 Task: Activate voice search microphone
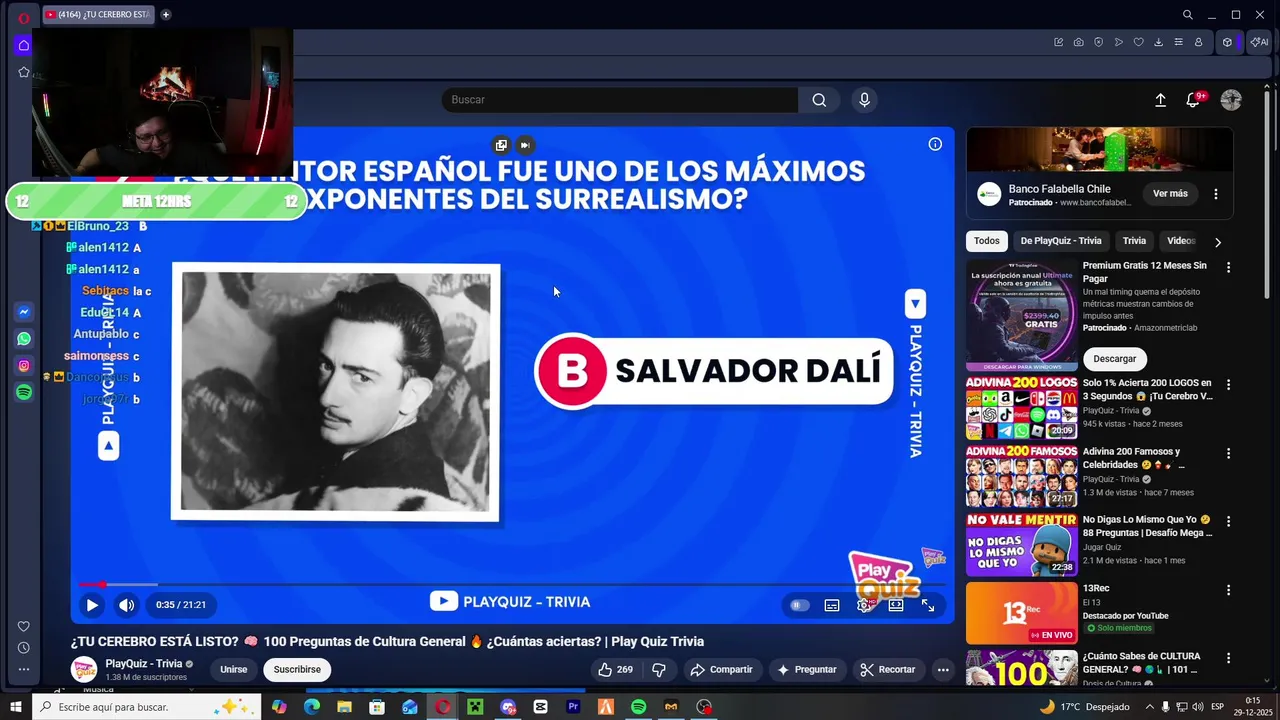pos(865,100)
